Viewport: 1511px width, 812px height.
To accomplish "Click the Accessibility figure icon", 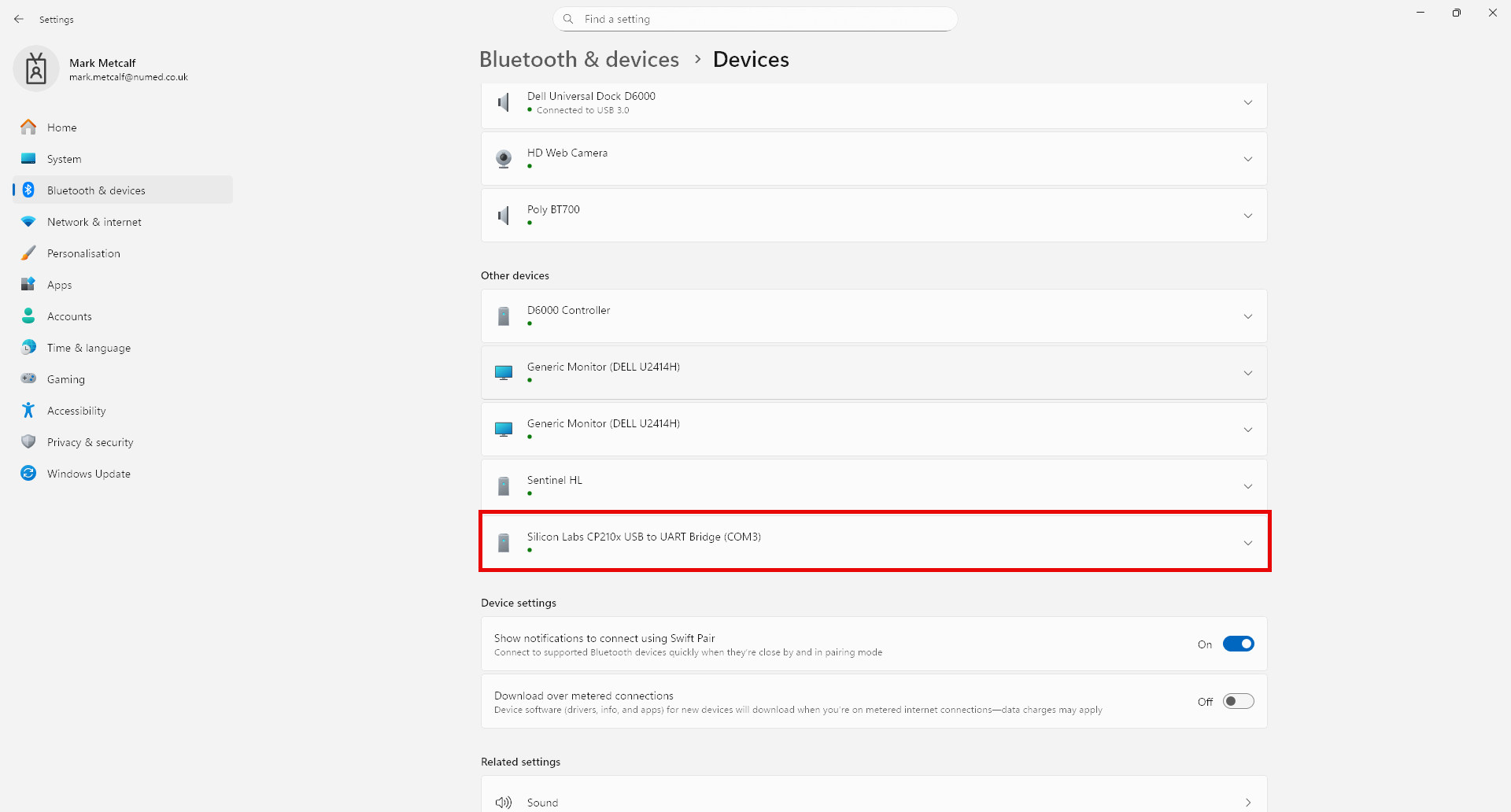I will click(28, 411).
